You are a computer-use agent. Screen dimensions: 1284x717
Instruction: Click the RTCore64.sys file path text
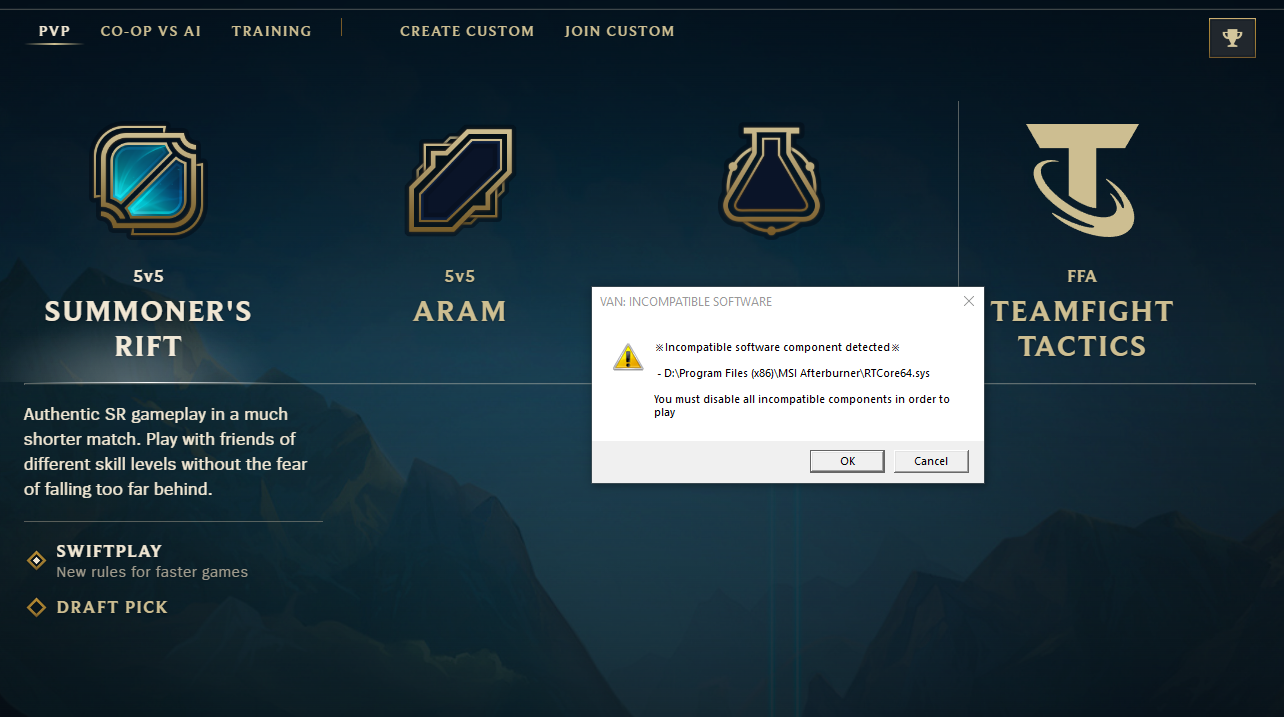793,373
